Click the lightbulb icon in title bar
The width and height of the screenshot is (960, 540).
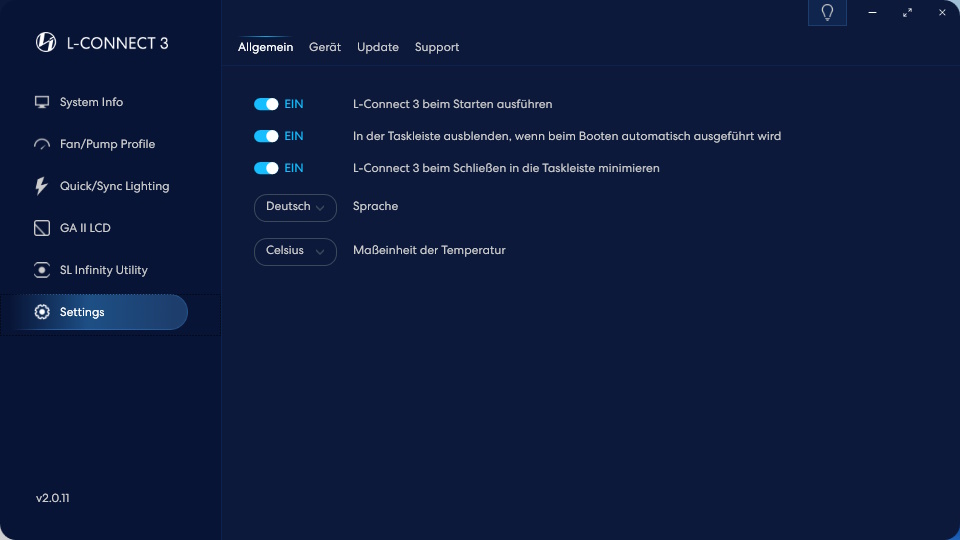(x=827, y=13)
